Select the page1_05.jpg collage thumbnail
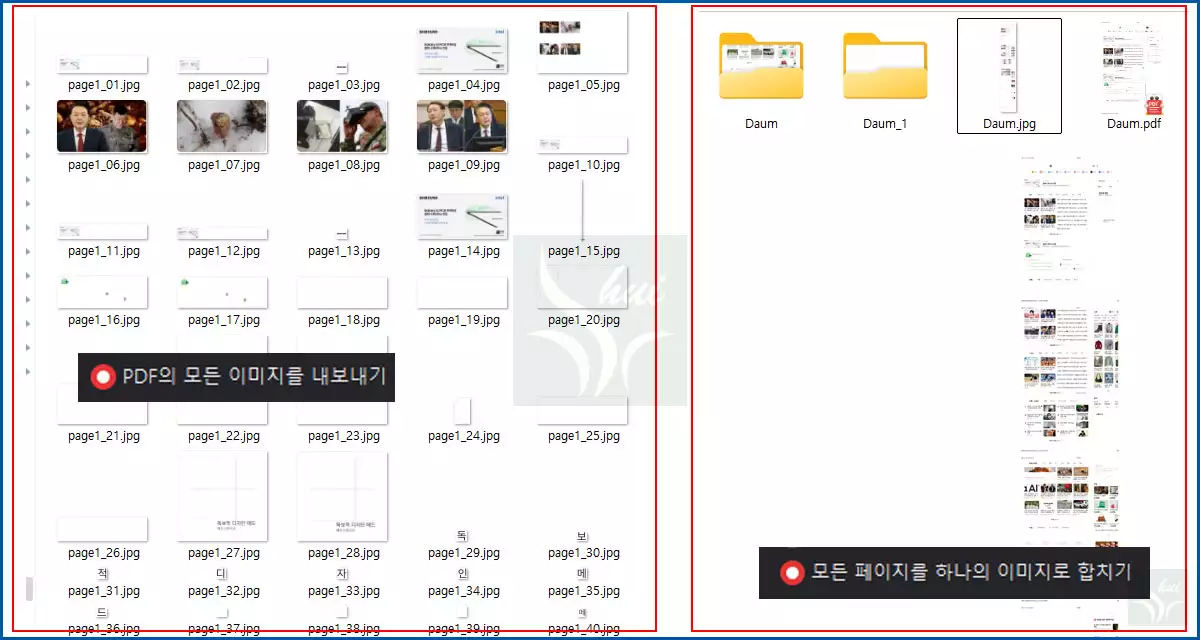 pyautogui.click(x=581, y=42)
